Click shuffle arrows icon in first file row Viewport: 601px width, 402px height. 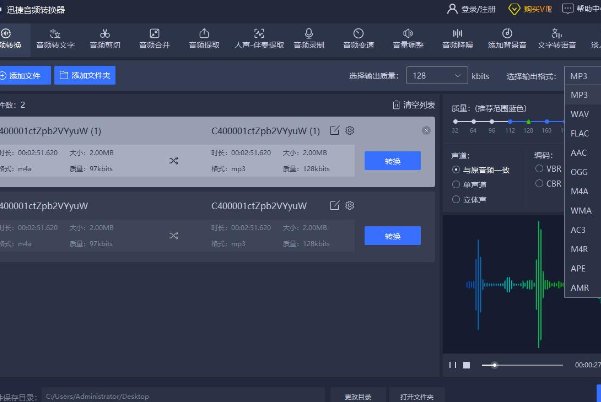[x=173, y=160]
